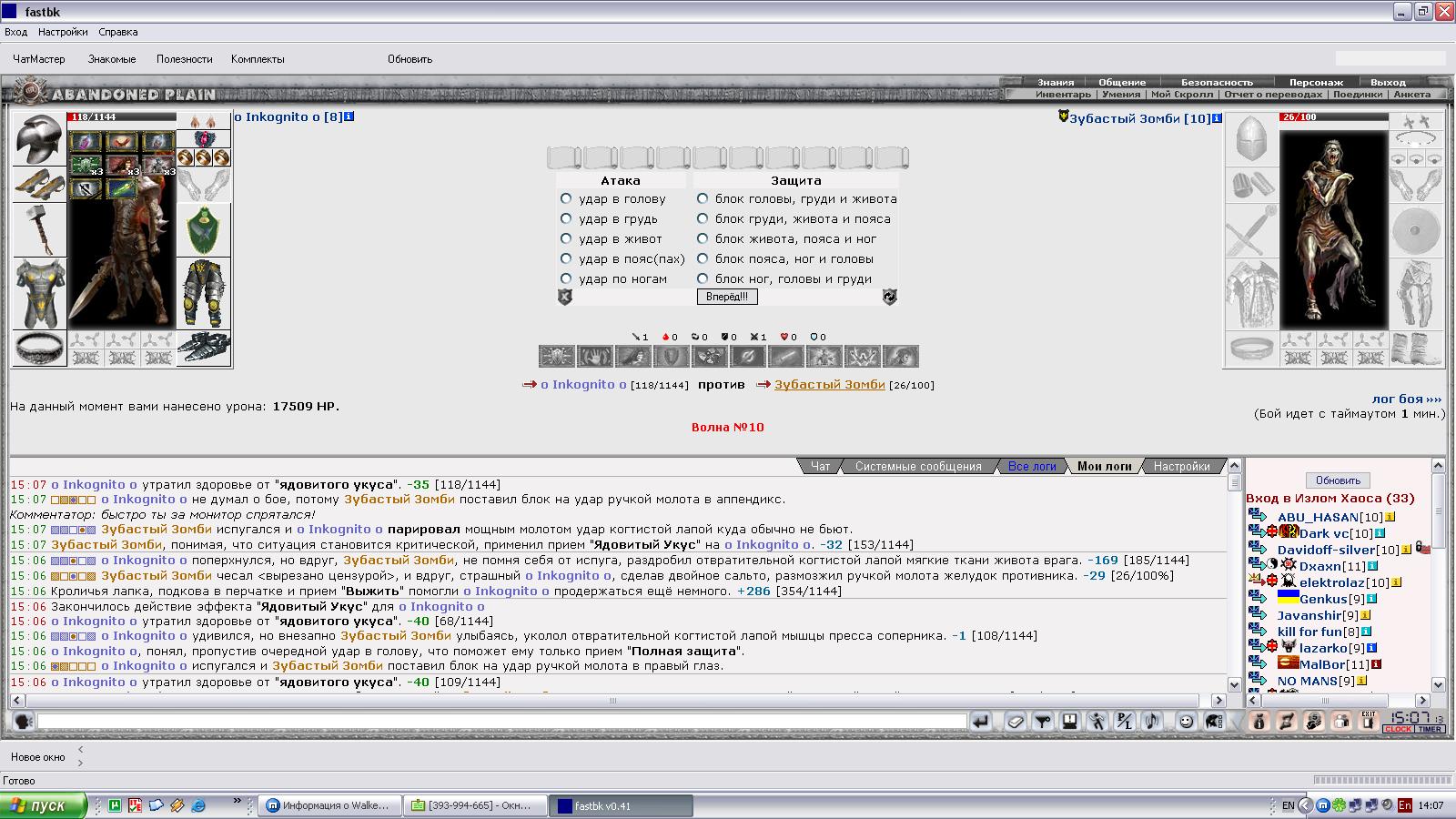Use the shield combat skill icon
This screenshot has width=1456, height=819.
click(672, 356)
